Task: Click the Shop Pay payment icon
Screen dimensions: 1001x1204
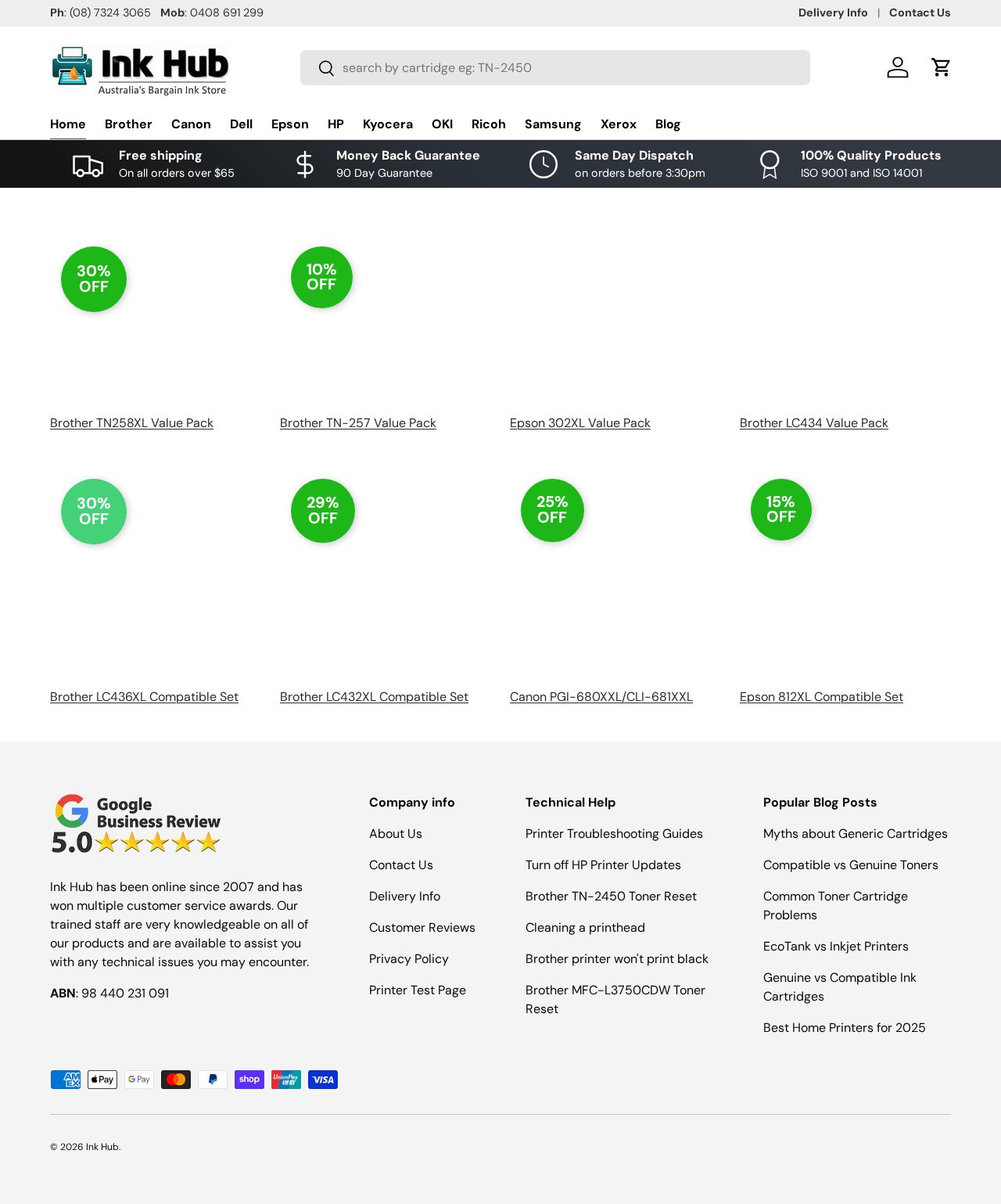Action: coord(249,1080)
